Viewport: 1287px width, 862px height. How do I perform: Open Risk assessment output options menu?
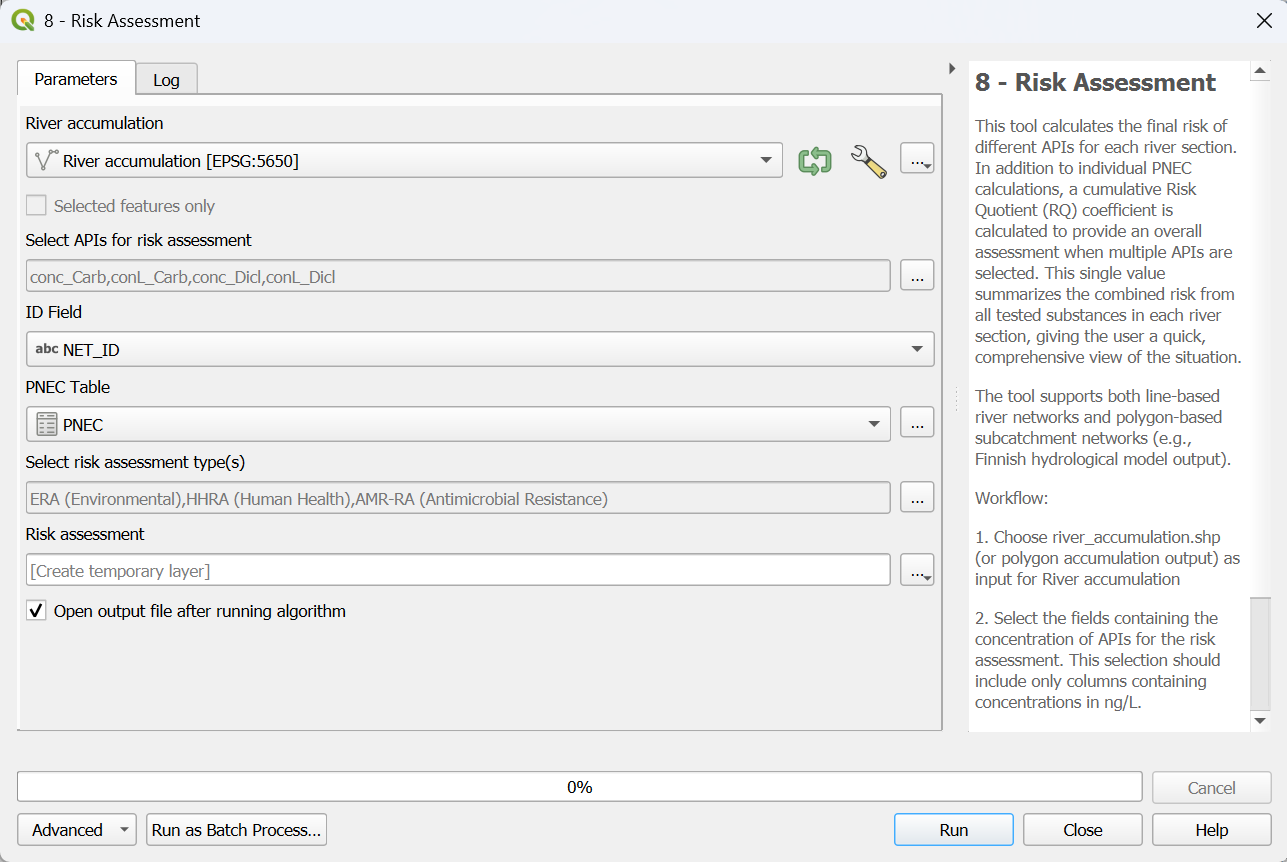pos(917,570)
